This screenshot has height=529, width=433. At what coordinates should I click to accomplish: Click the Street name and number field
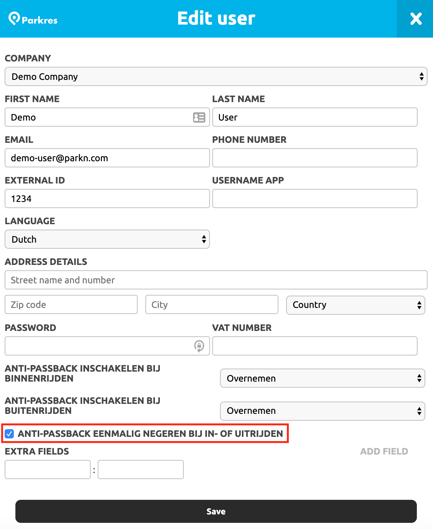click(216, 280)
